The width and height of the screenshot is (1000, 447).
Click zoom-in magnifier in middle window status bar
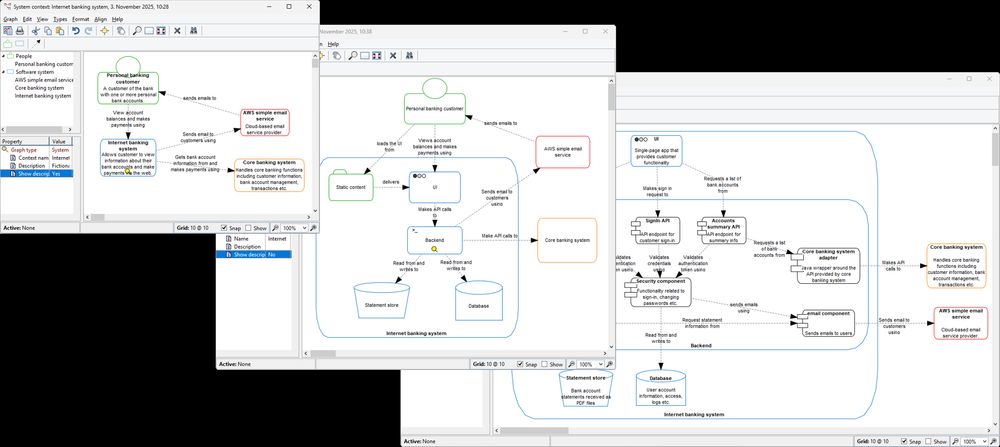(x=610, y=364)
